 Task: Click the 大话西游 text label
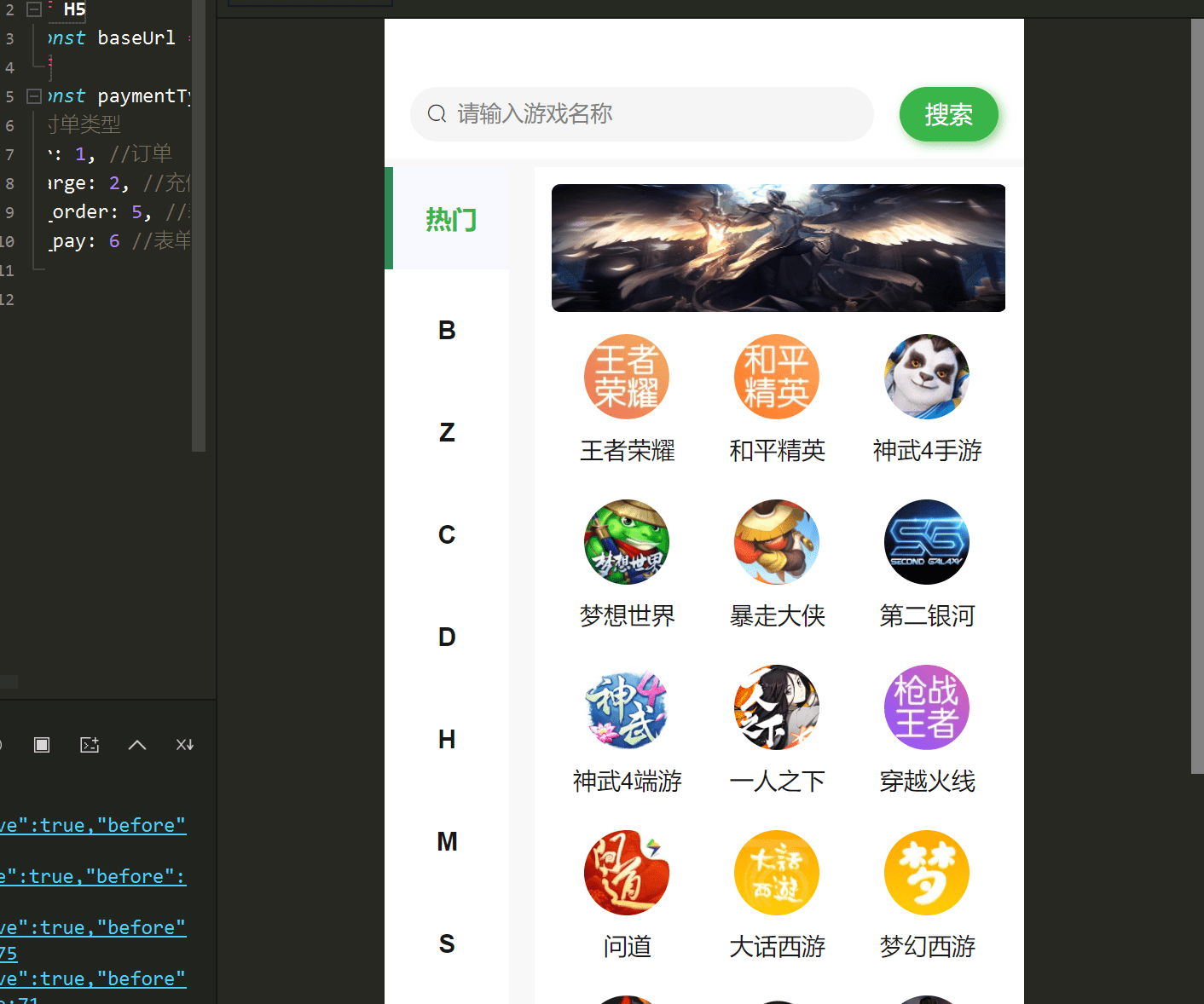tap(778, 946)
